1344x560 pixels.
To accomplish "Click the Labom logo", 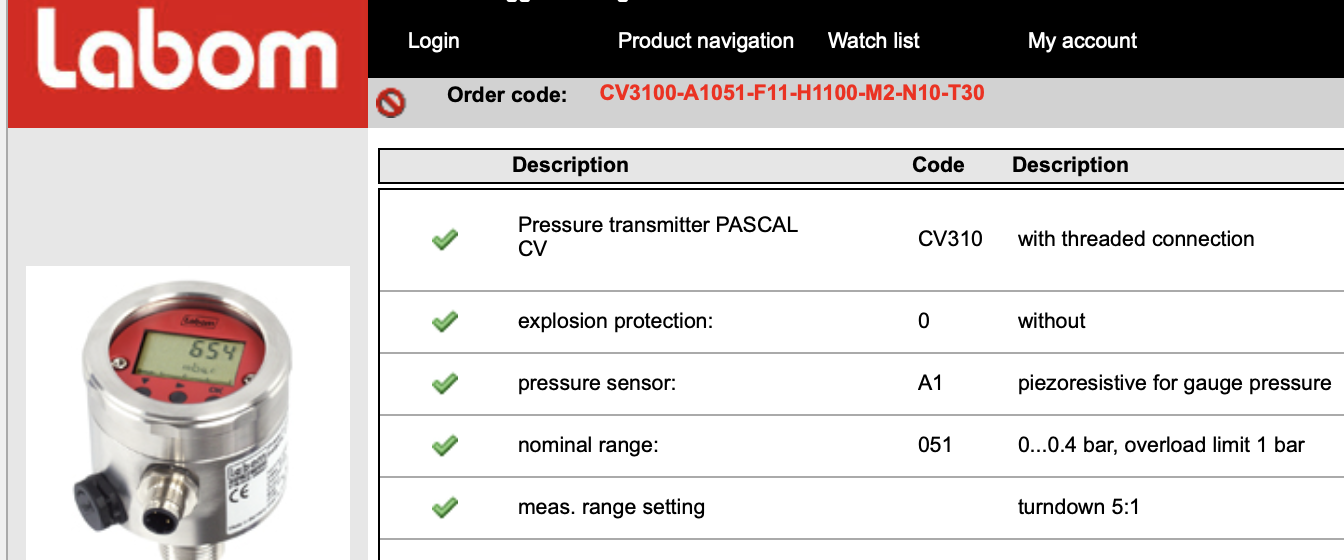I will coord(187,64).
